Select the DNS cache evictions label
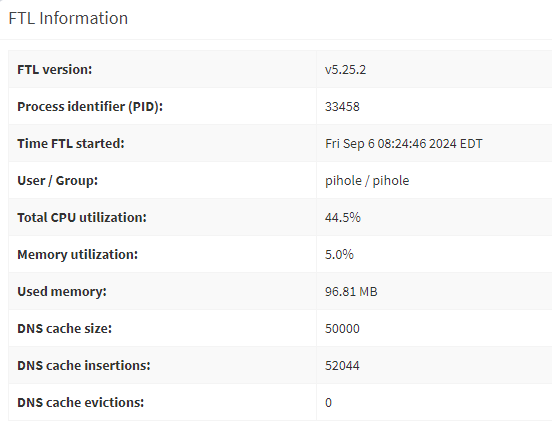552x425 pixels. (x=81, y=402)
